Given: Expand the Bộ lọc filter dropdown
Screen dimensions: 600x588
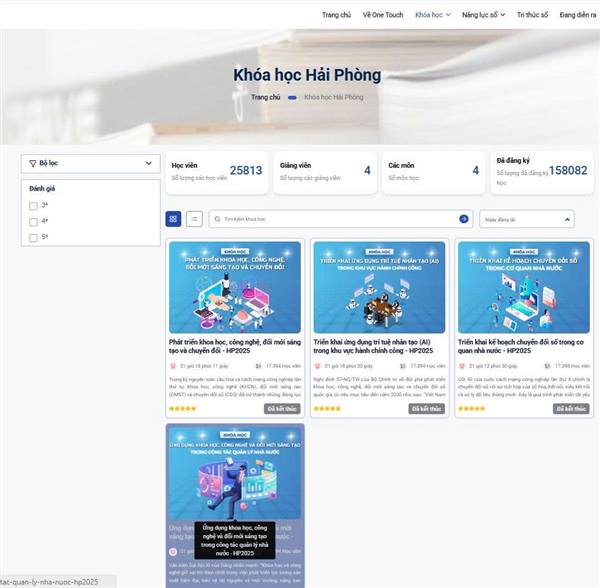Looking at the screenshot, I should [x=91, y=163].
